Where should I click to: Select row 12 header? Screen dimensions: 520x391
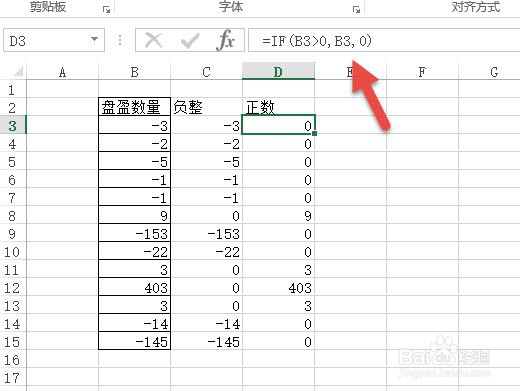coord(13,288)
